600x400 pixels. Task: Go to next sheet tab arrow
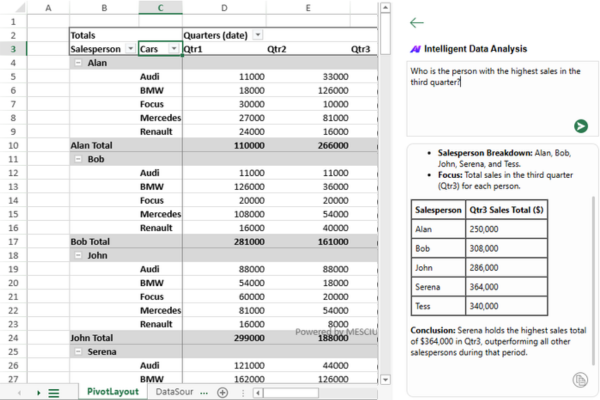point(38,393)
